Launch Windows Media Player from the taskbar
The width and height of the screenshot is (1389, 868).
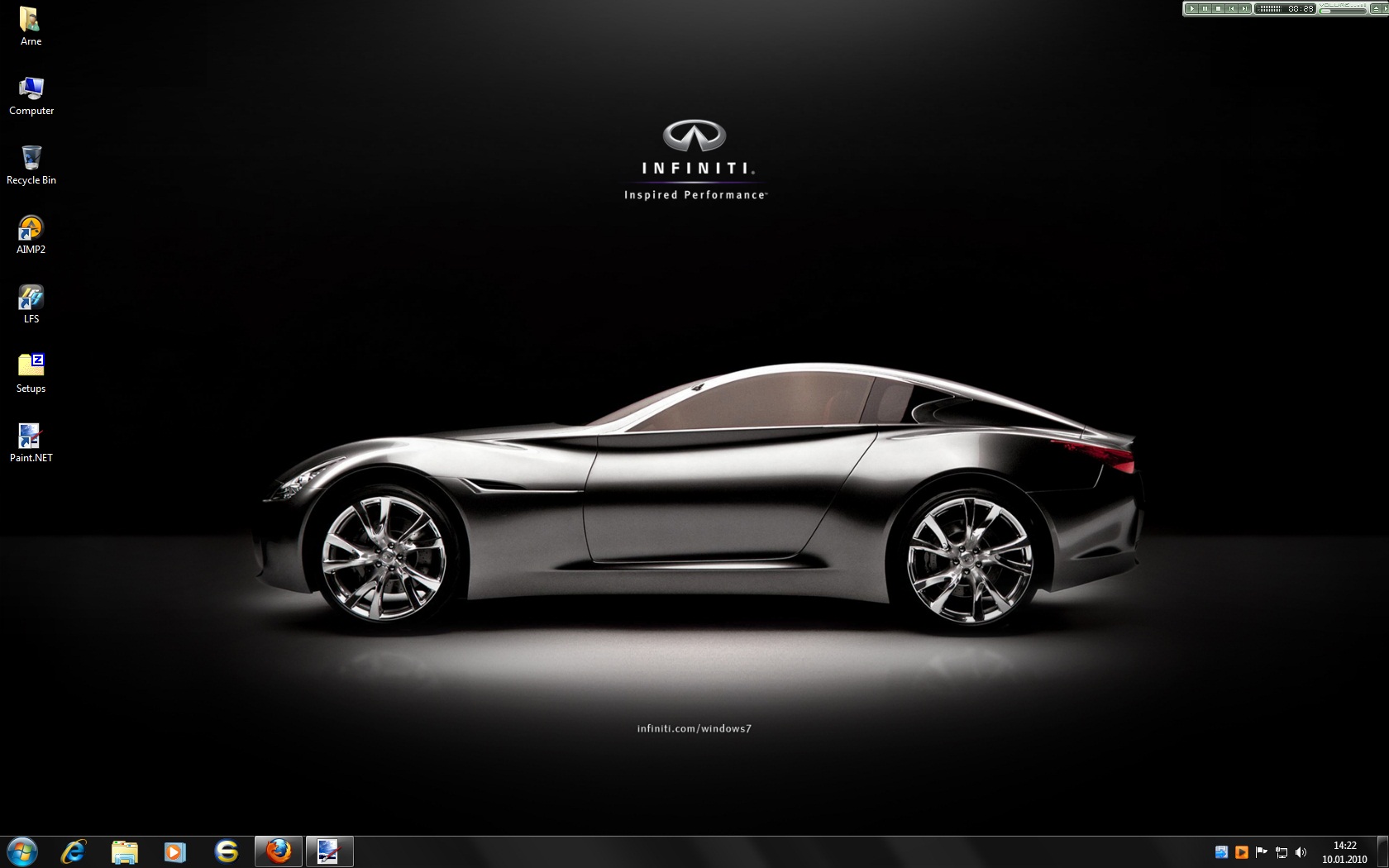point(175,851)
